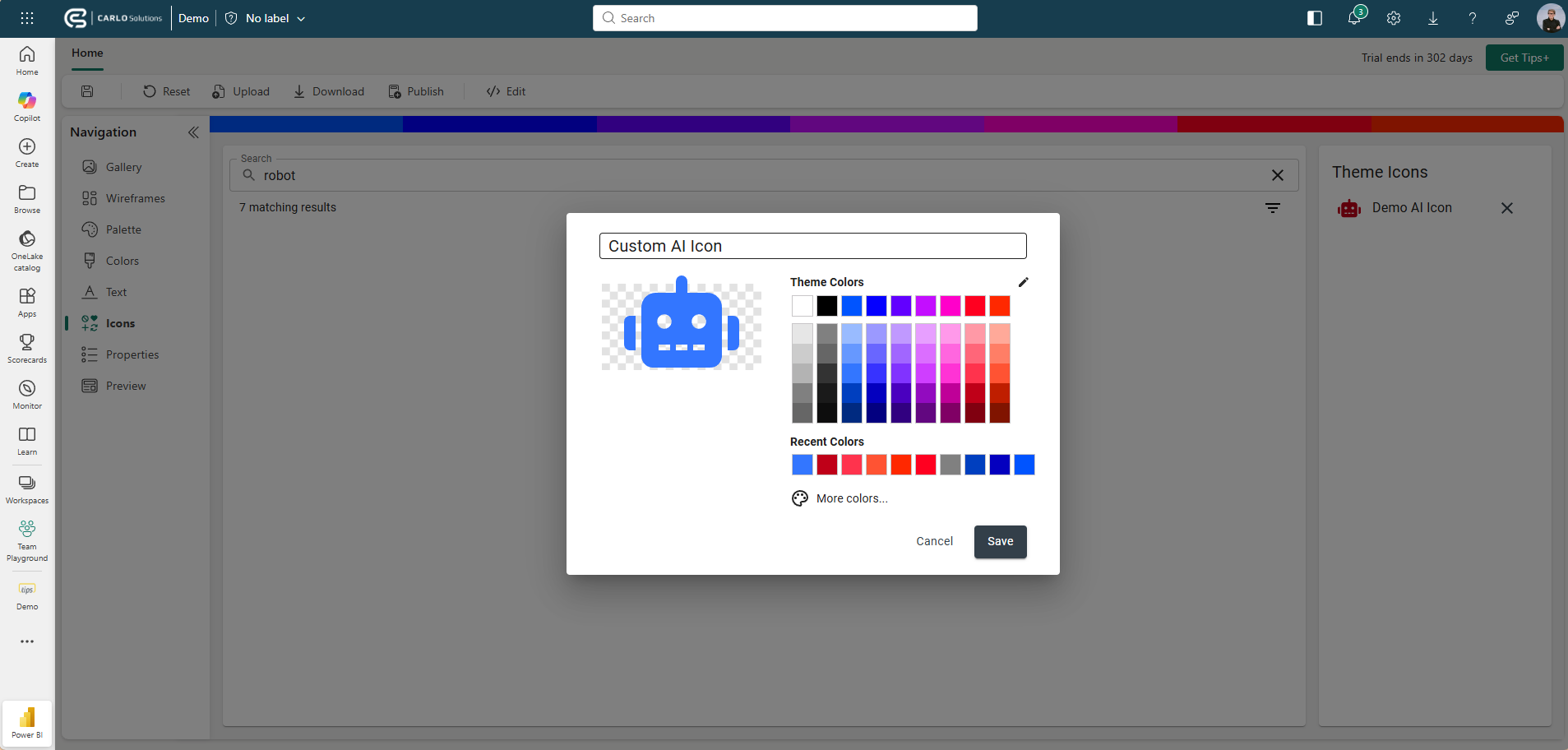Click the filter icon near matching results

[1273, 207]
